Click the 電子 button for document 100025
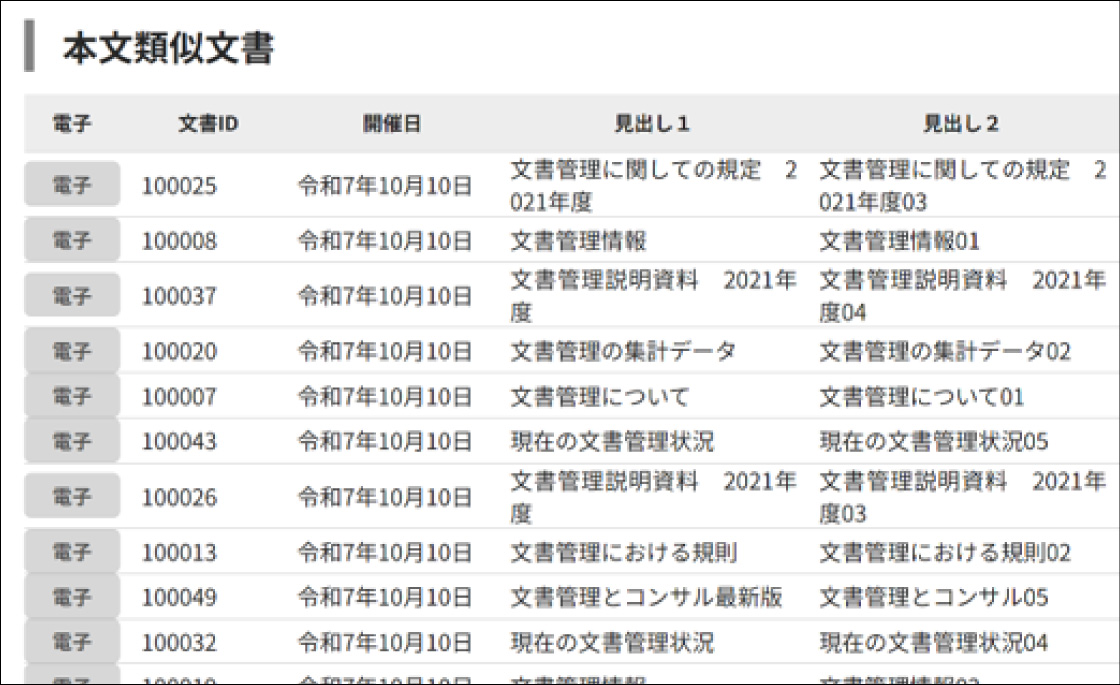This screenshot has width=1120, height=685. [x=72, y=185]
